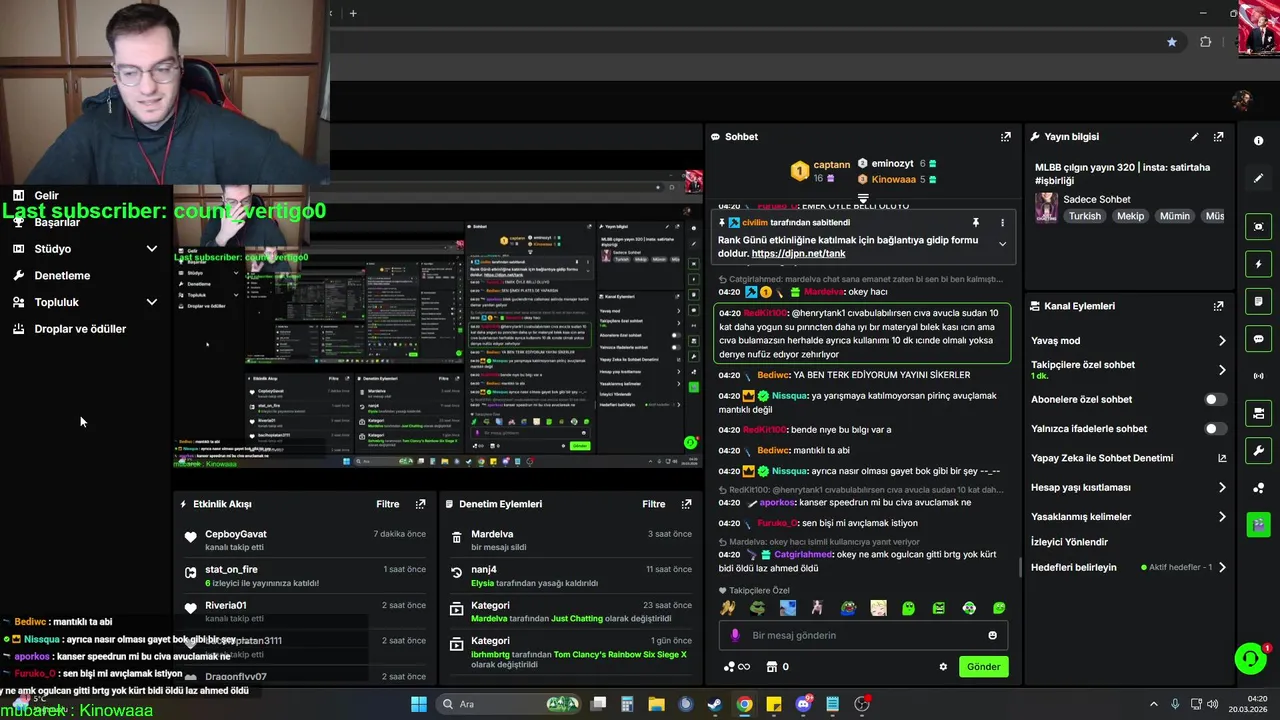Click chat scrollbar handle

click(x=1020, y=567)
